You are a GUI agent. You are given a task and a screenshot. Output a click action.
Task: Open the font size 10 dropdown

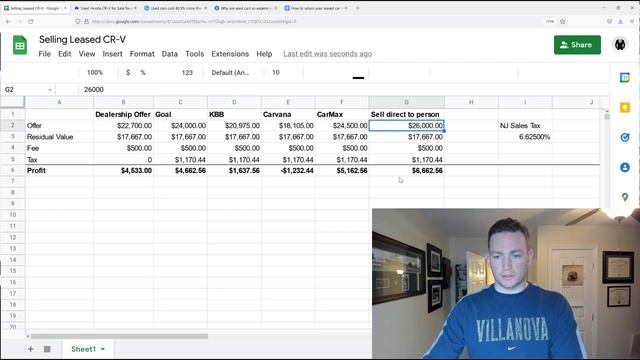[x=276, y=72]
